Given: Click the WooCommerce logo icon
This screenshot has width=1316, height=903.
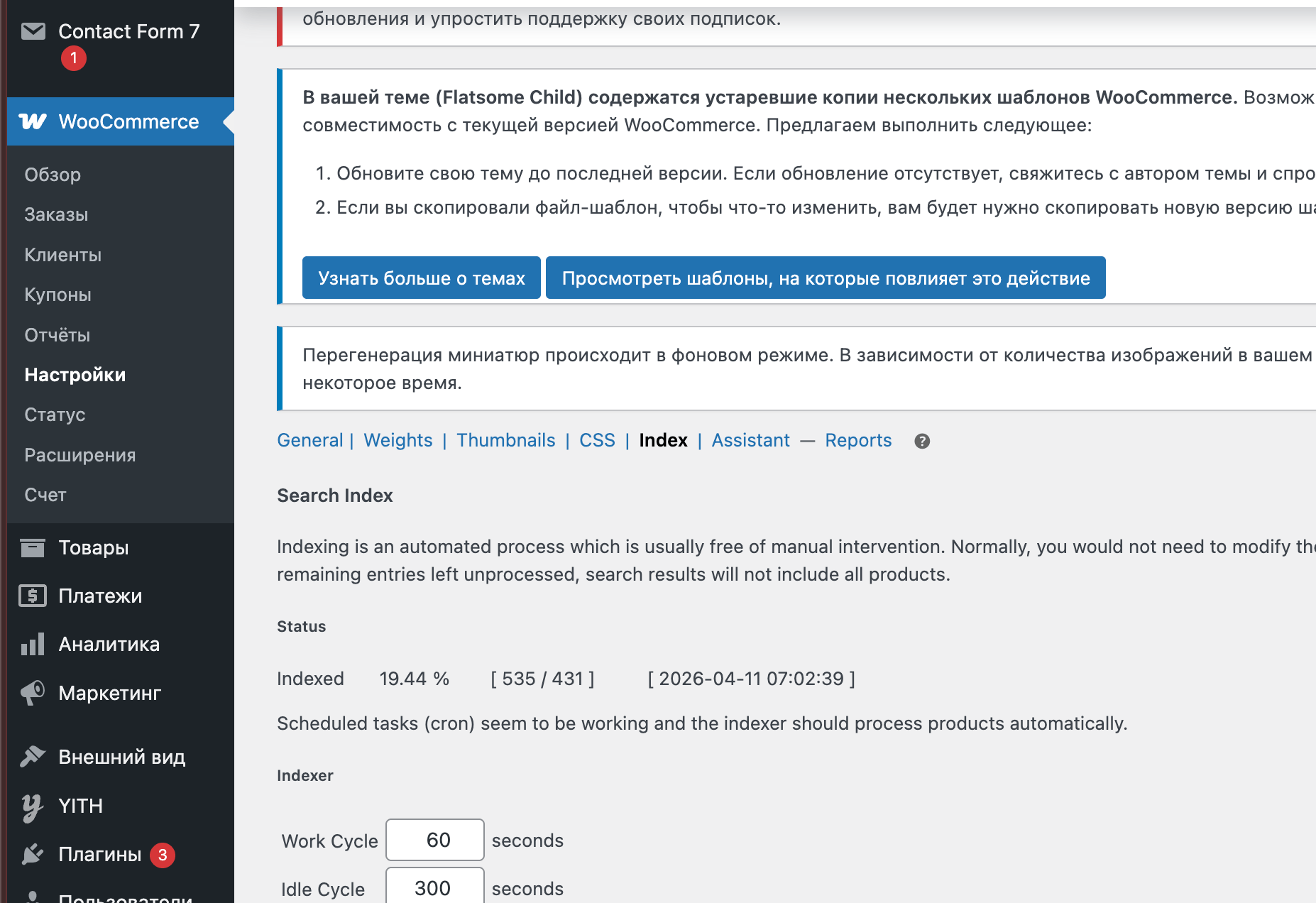Looking at the screenshot, I should [33, 121].
